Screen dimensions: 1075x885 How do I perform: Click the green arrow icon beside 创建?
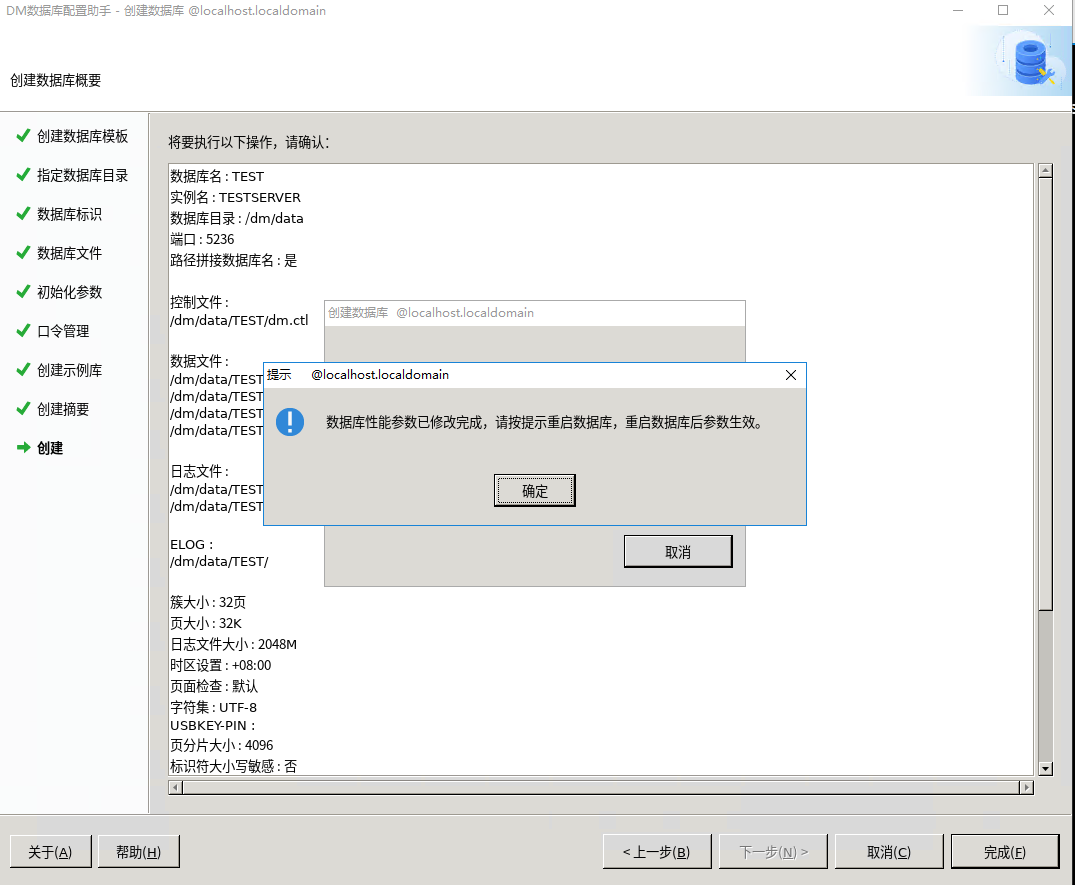[23, 448]
